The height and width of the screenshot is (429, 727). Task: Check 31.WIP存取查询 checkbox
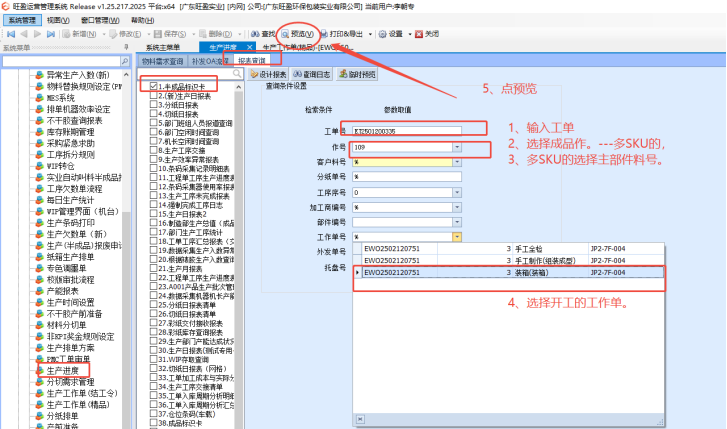pos(153,359)
